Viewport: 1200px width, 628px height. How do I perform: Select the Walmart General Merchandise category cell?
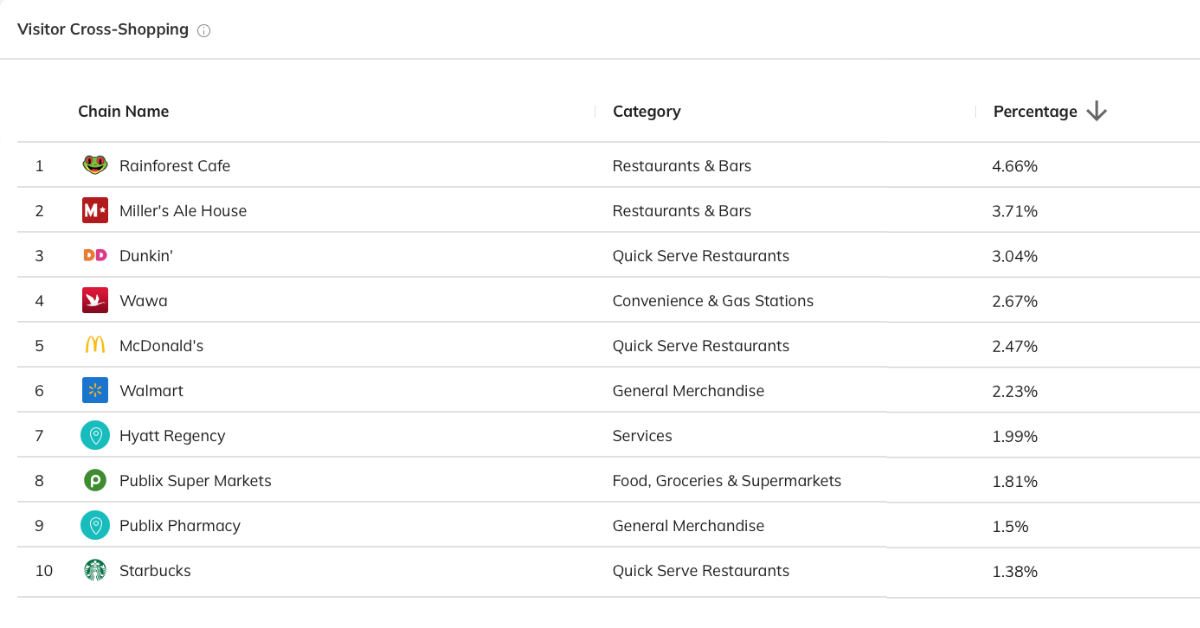pyautogui.click(x=688, y=391)
